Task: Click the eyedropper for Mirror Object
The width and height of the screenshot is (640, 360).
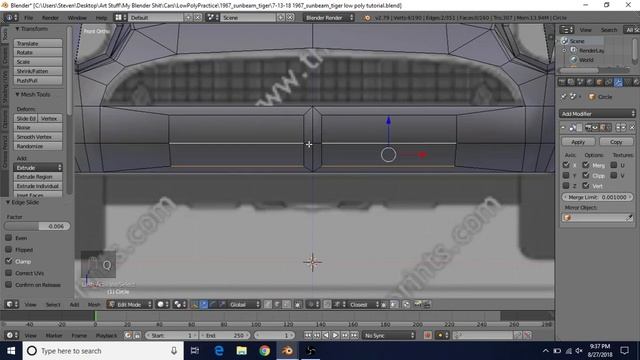Action: coord(629,218)
